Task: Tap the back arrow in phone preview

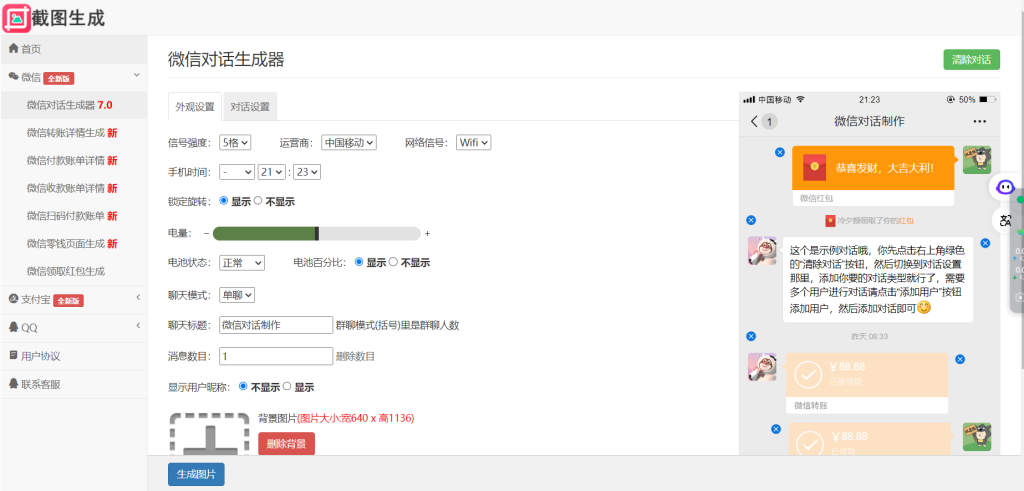Action: [x=754, y=121]
